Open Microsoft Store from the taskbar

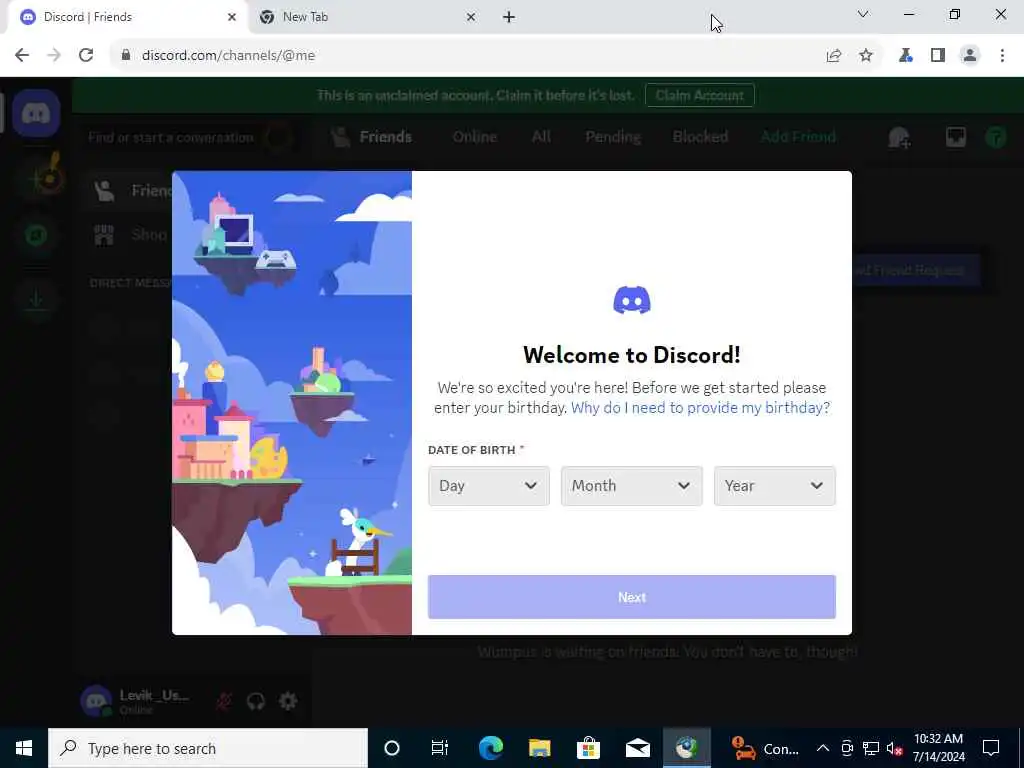pyautogui.click(x=588, y=748)
